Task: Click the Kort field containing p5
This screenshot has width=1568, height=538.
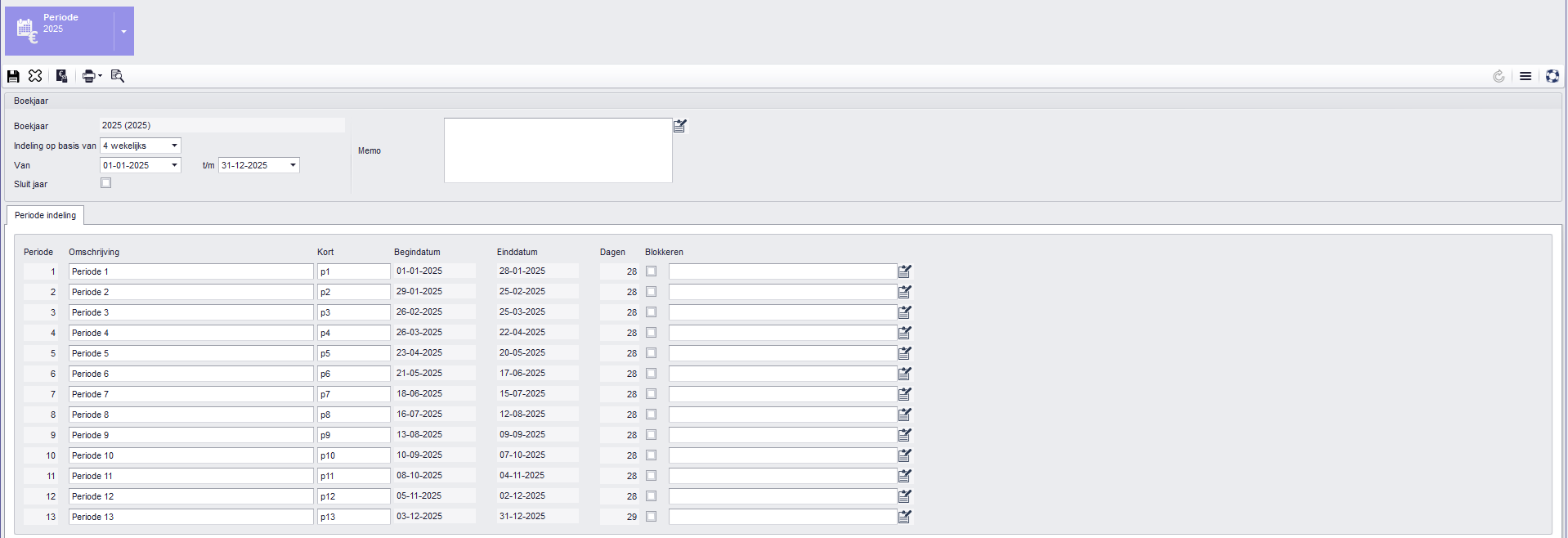Action: click(x=353, y=353)
